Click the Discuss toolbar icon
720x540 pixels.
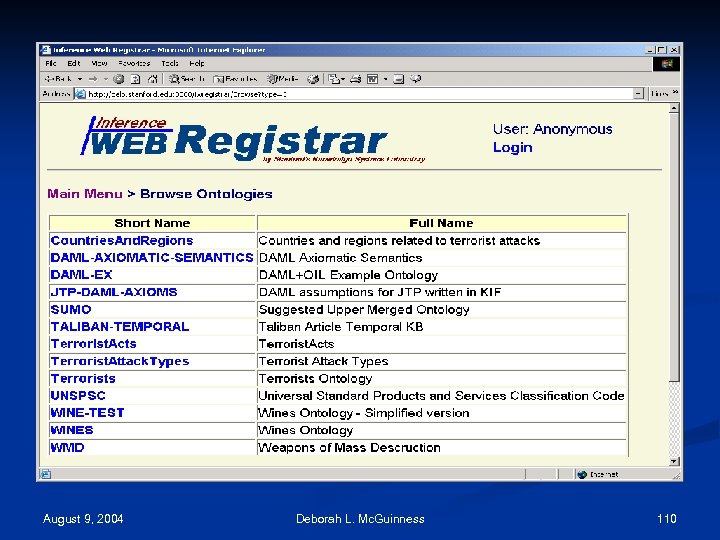tap(399, 79)
